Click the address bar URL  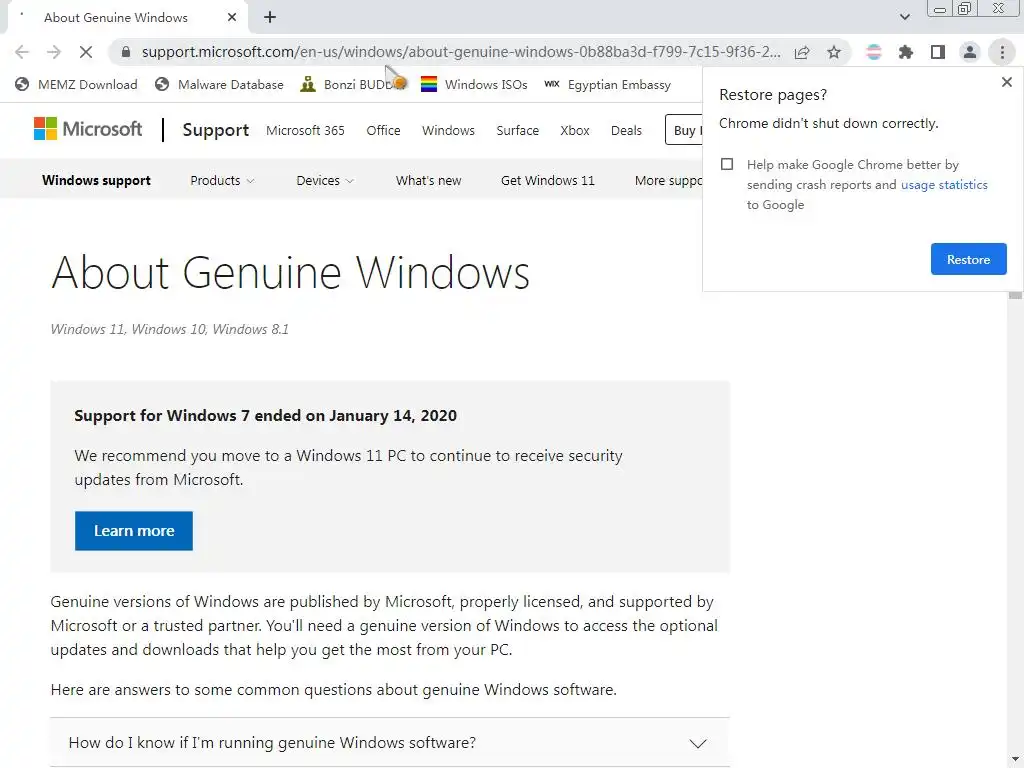(461, 52)
